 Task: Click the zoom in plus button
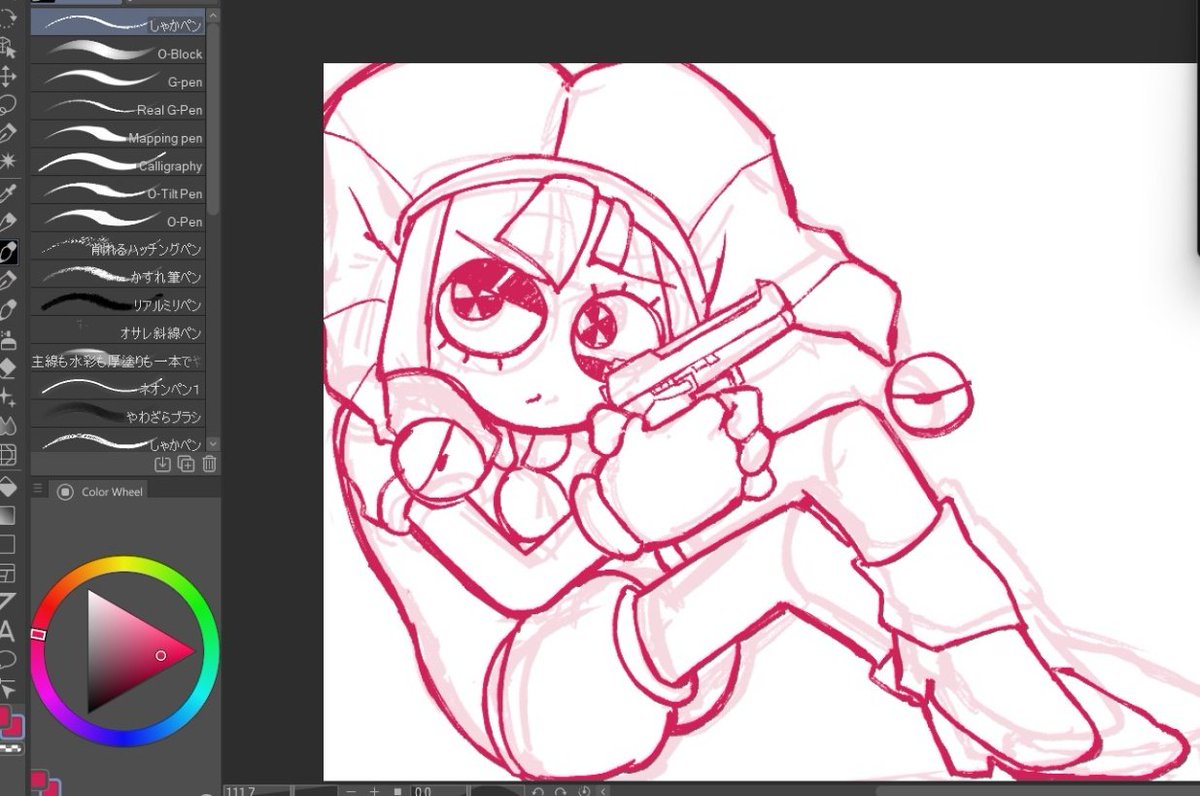pyautogui.click(x=375, y=791)
